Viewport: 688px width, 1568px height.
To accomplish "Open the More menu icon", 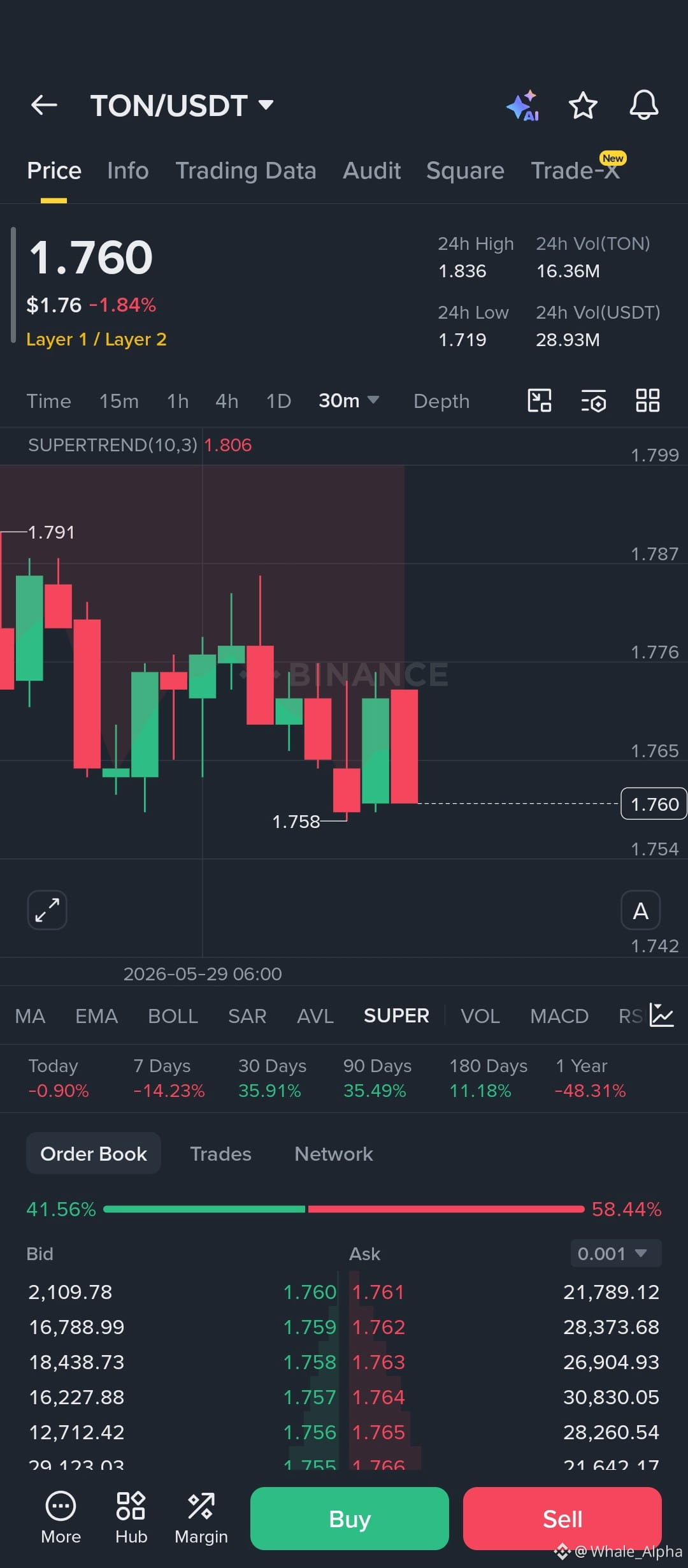I will click(61, 1518).
